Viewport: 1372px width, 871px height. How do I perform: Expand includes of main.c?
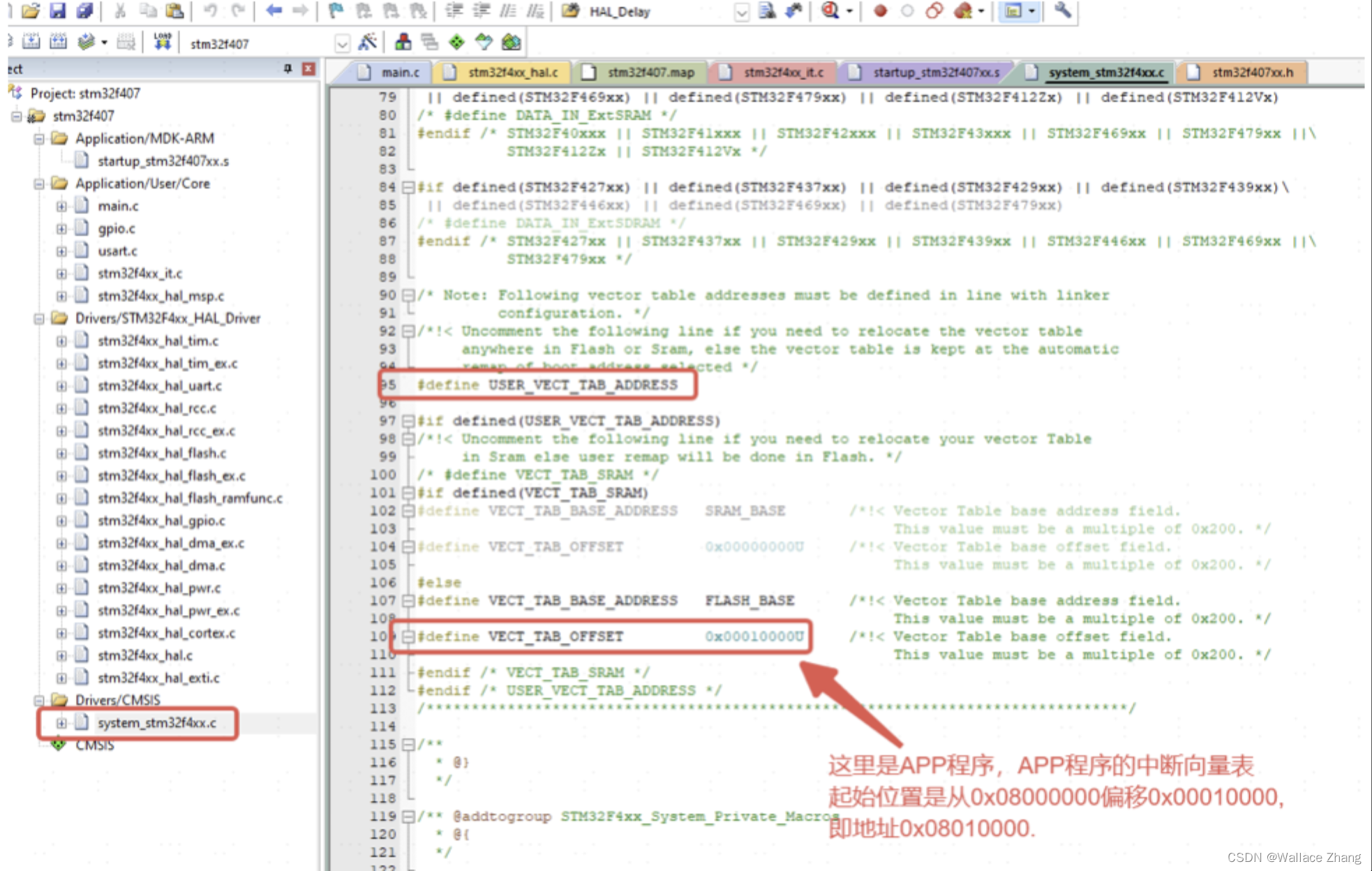point(61,206)
